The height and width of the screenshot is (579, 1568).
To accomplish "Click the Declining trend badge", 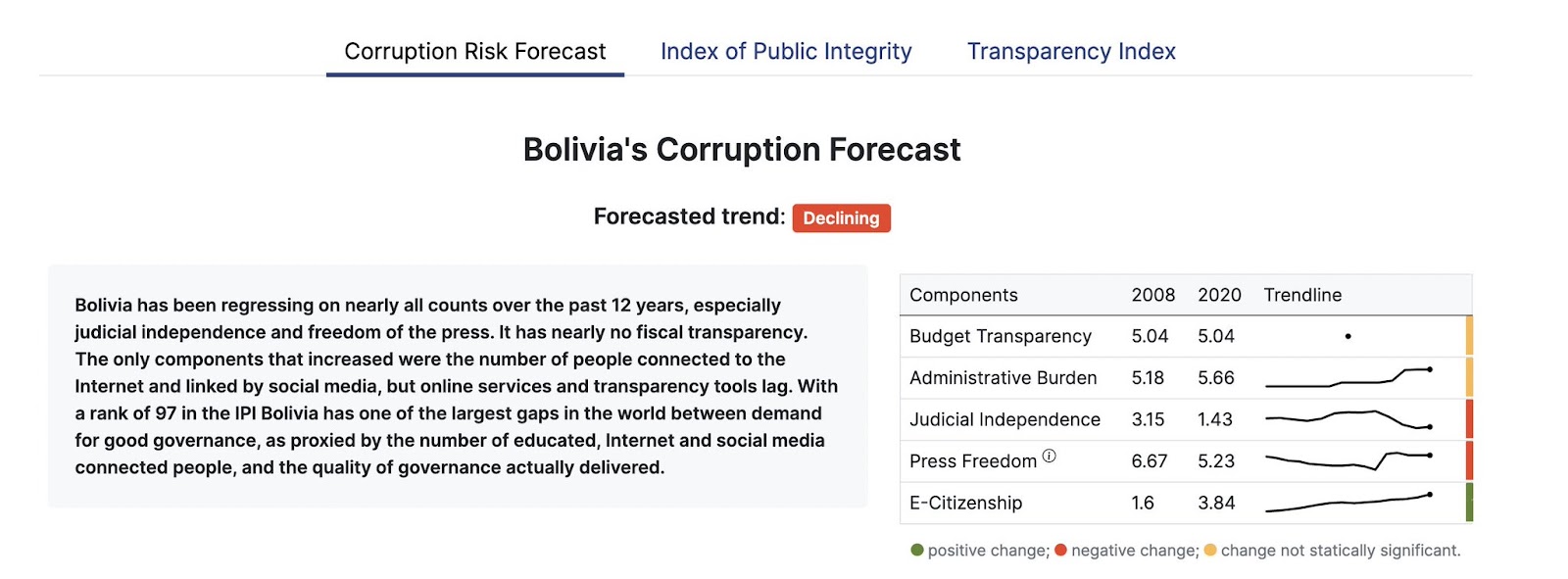I will (841, 217).
